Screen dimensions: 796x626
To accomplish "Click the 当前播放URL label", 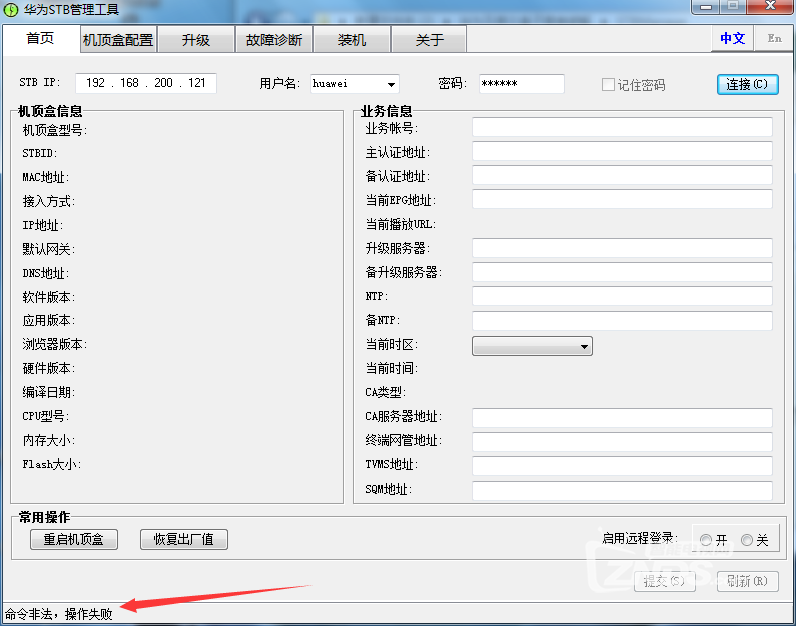I will click(x=401, y=224).
